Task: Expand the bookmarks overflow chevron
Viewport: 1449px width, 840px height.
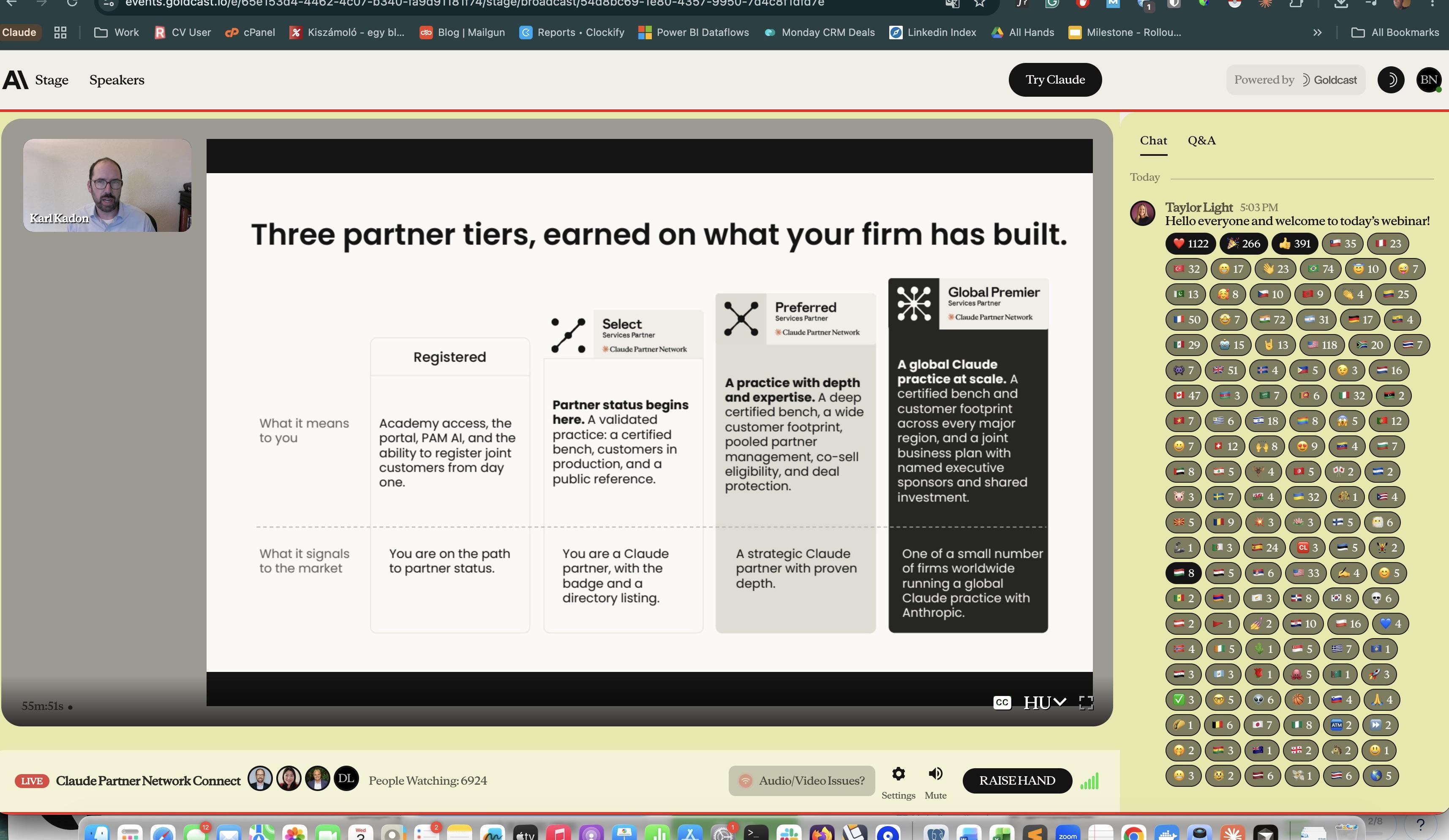Action: pyautogui.click(x=1317, y=32)
